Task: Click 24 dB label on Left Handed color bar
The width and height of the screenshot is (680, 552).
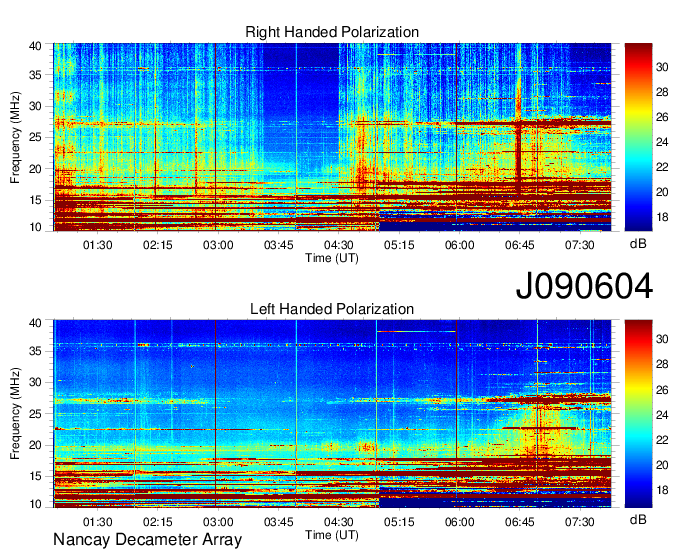Action: [x=662, y=415]
